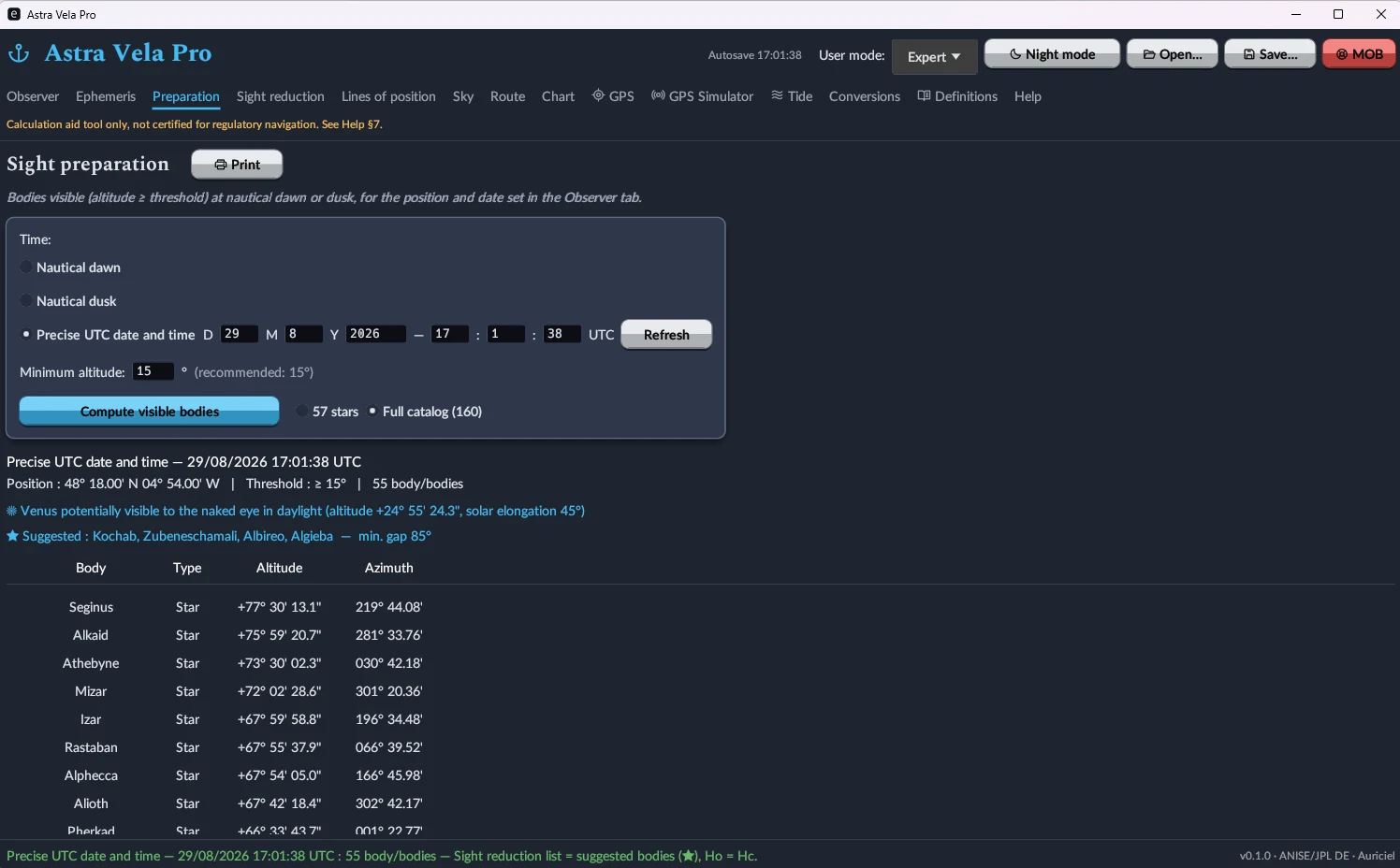Viewport: 1400px width, 868px height.
Task: Click the Save... button
Action: click(1270, 54)
